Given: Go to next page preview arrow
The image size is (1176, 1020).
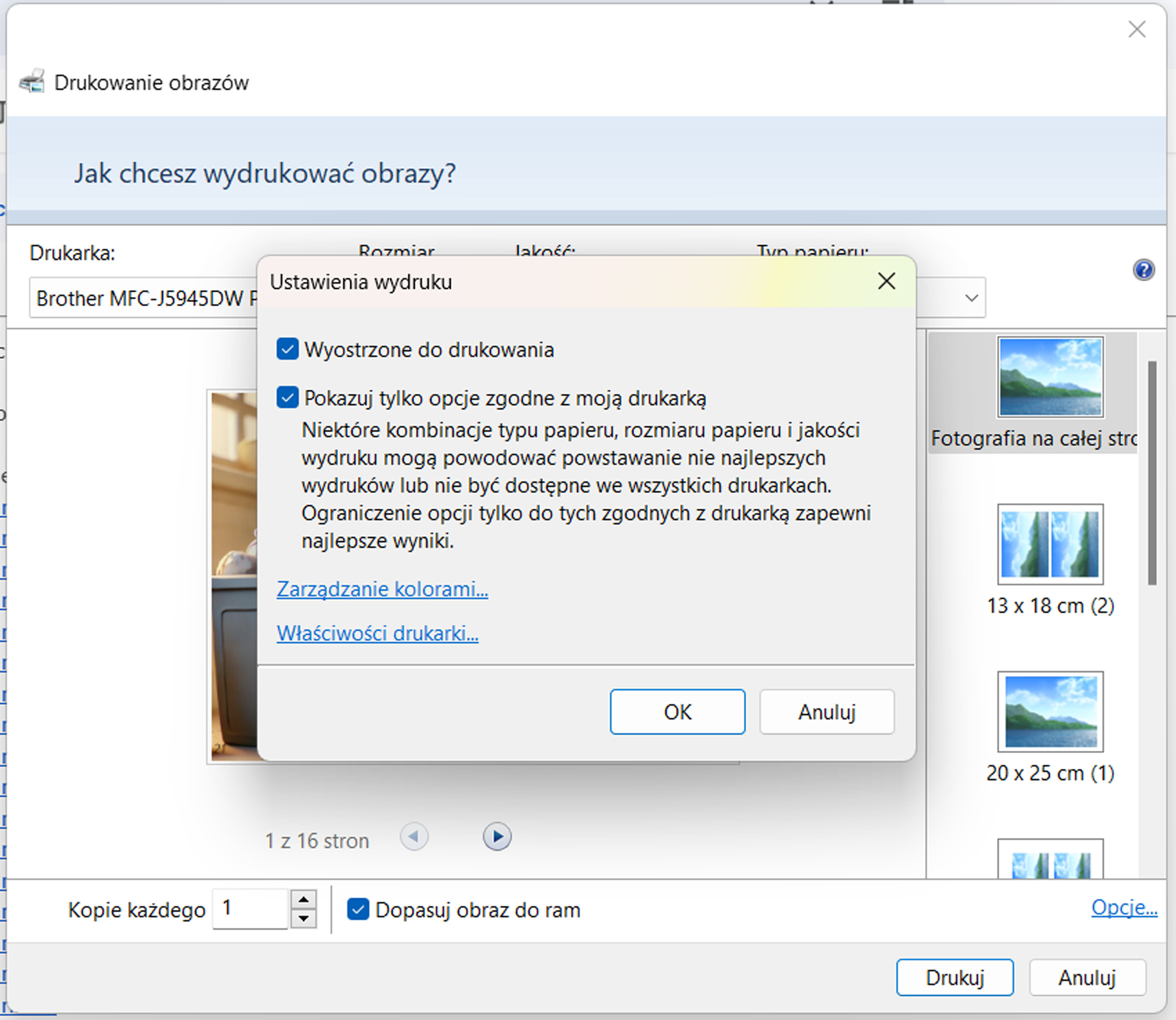Looking at the screenshot, I should tap(497, 837).
